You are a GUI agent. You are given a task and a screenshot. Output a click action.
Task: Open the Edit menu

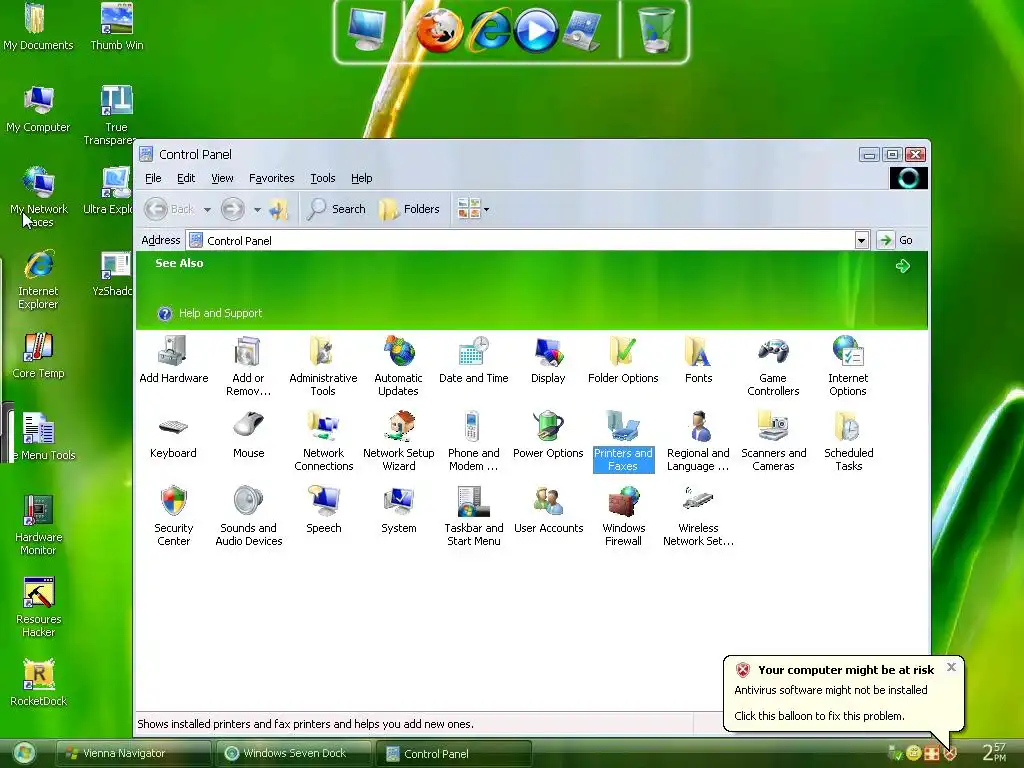pyautogui.click(x=186, y=178)
